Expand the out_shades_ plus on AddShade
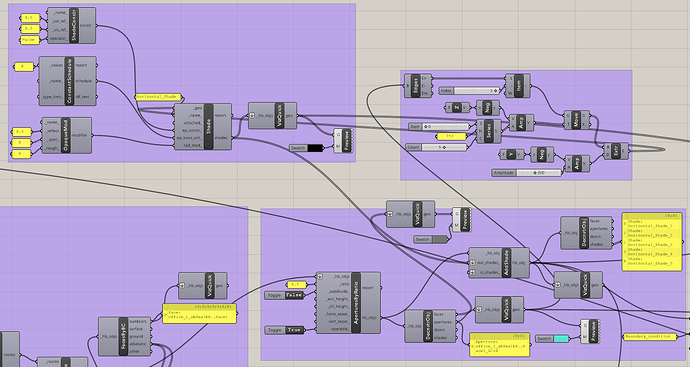 coord(472,263)
